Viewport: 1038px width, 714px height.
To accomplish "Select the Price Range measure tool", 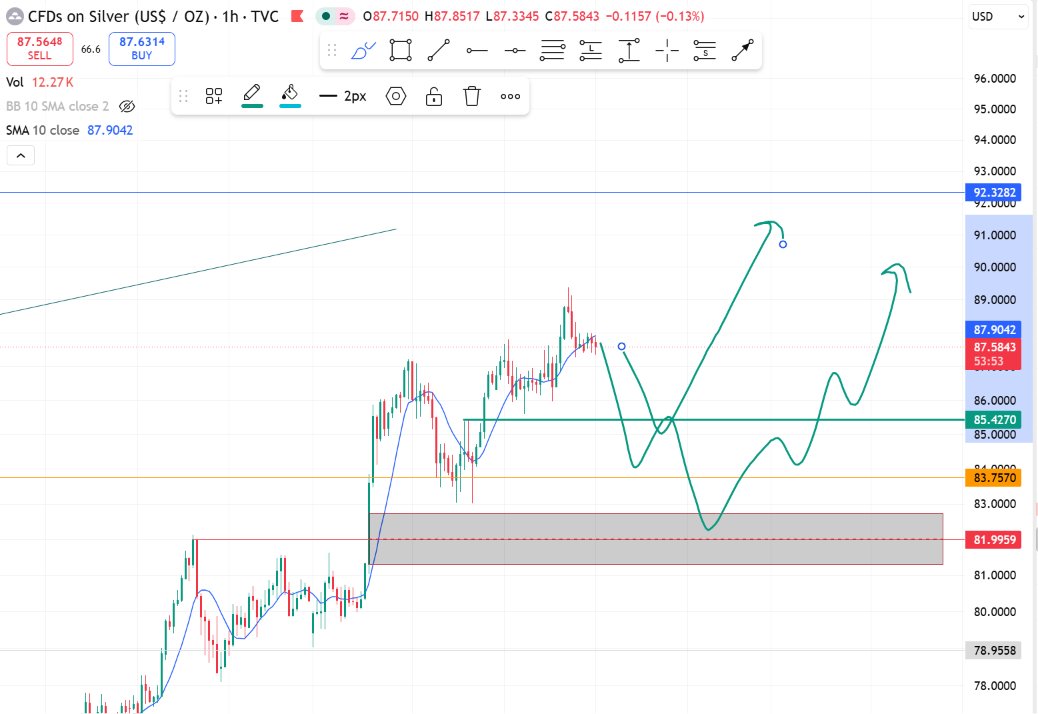I will coord(629,50).
